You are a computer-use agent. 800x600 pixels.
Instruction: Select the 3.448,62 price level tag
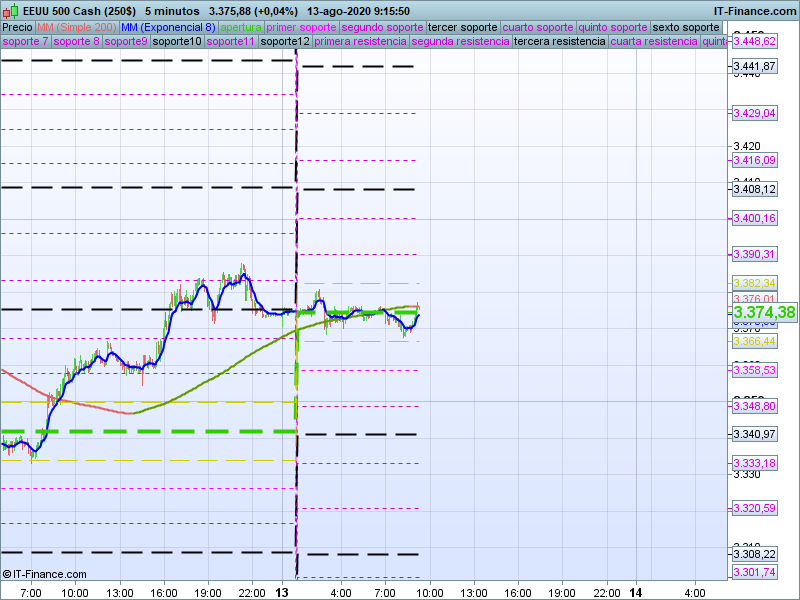coord(754,42)
